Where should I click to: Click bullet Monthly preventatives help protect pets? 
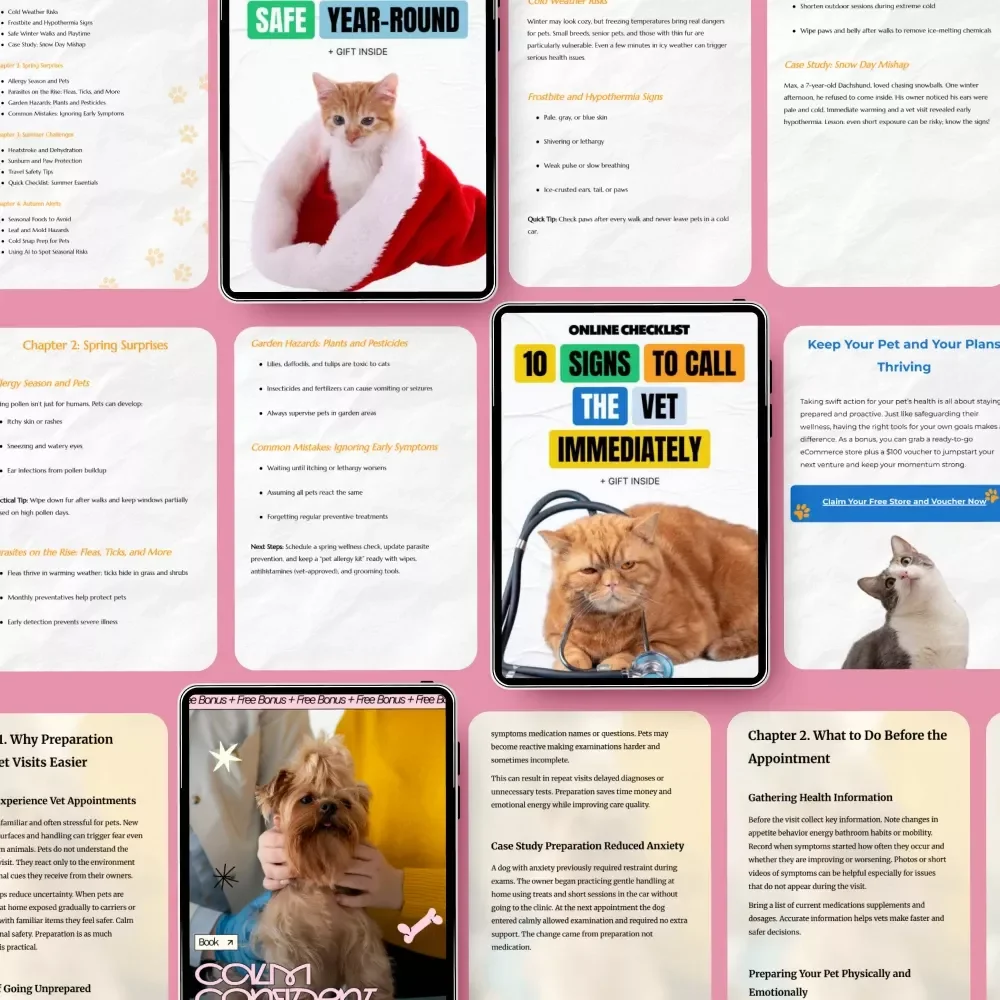pyautogui.click(x=66, y=598)
